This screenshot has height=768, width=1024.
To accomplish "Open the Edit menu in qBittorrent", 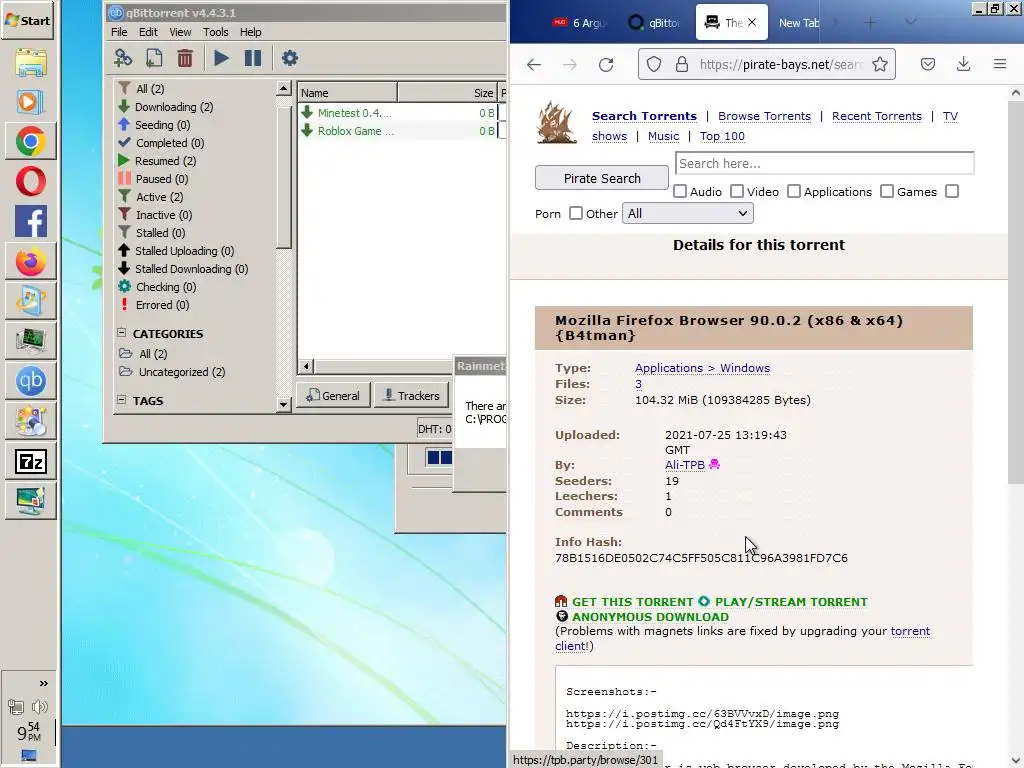I will click(148, 32).
